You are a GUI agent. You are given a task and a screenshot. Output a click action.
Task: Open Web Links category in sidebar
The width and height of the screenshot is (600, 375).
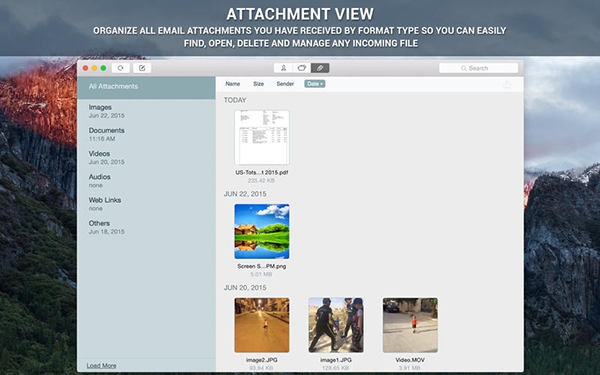coord(146,204)
